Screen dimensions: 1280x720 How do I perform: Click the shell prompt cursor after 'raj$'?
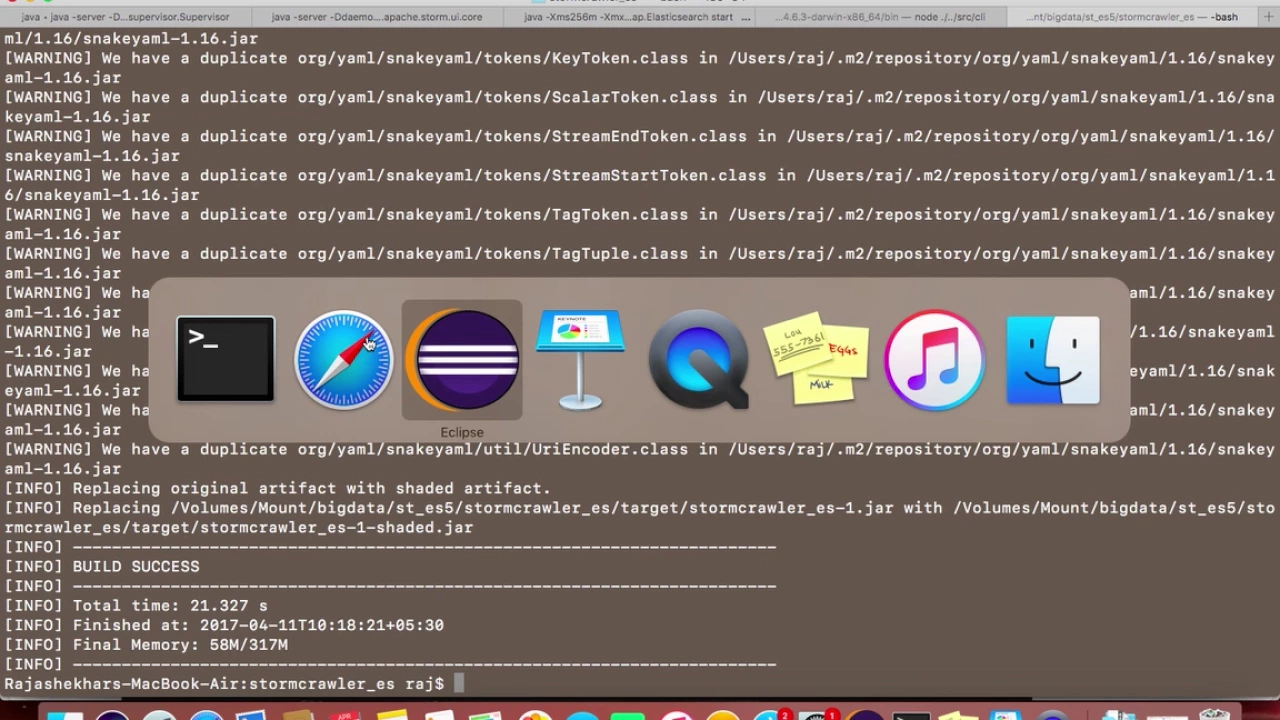tap(459, 684)
